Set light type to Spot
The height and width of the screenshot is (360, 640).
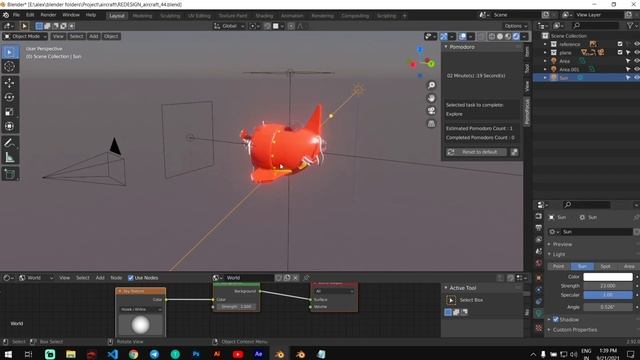point(606,266)
